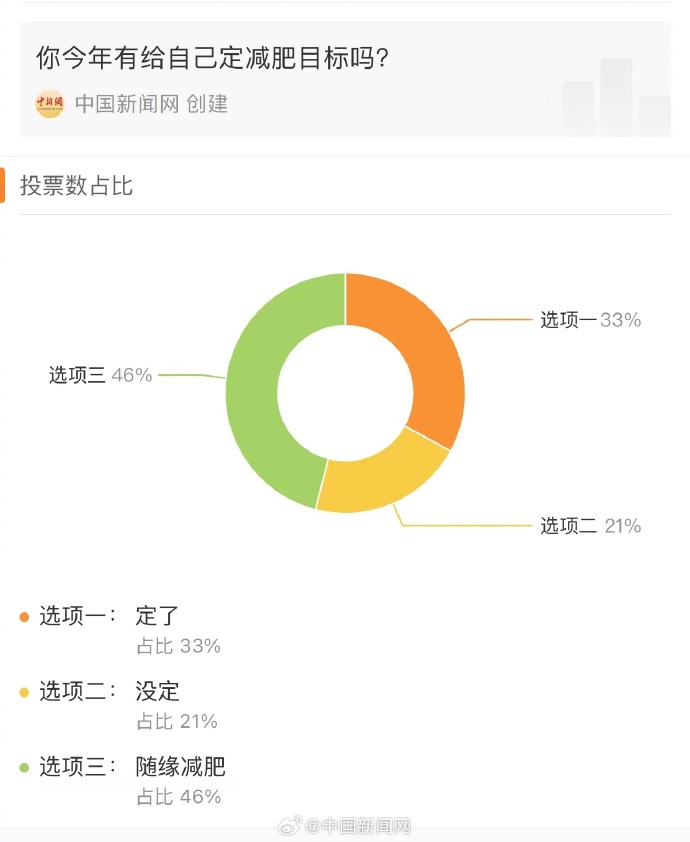Click the 占比 46% text under 随缘减肥
Screen dimensions: 690x842
click(179, 796)
